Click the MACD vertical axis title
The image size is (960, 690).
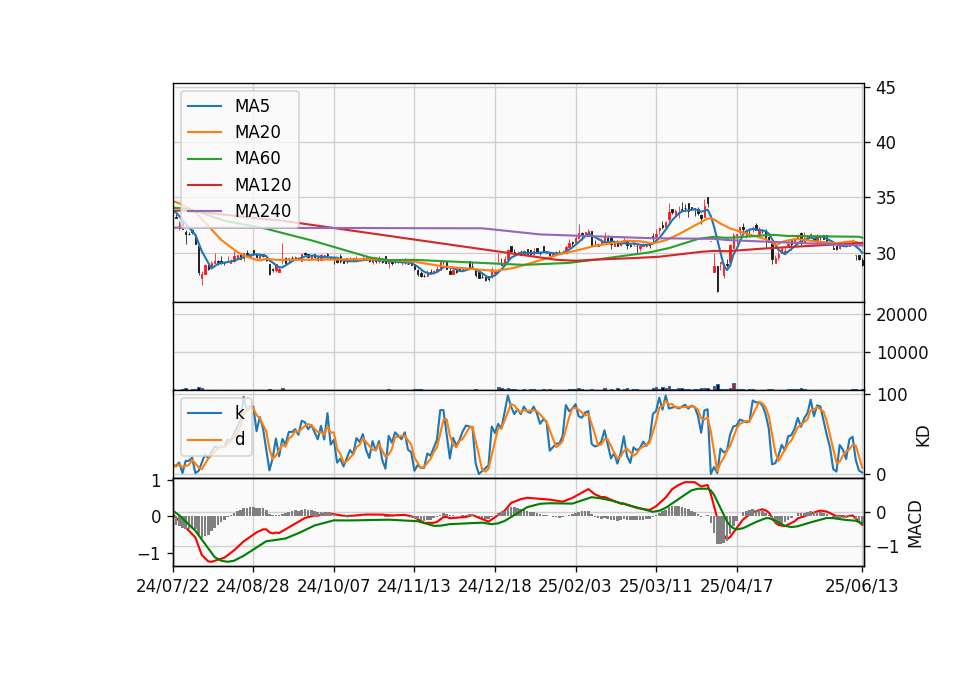[915, 524]
